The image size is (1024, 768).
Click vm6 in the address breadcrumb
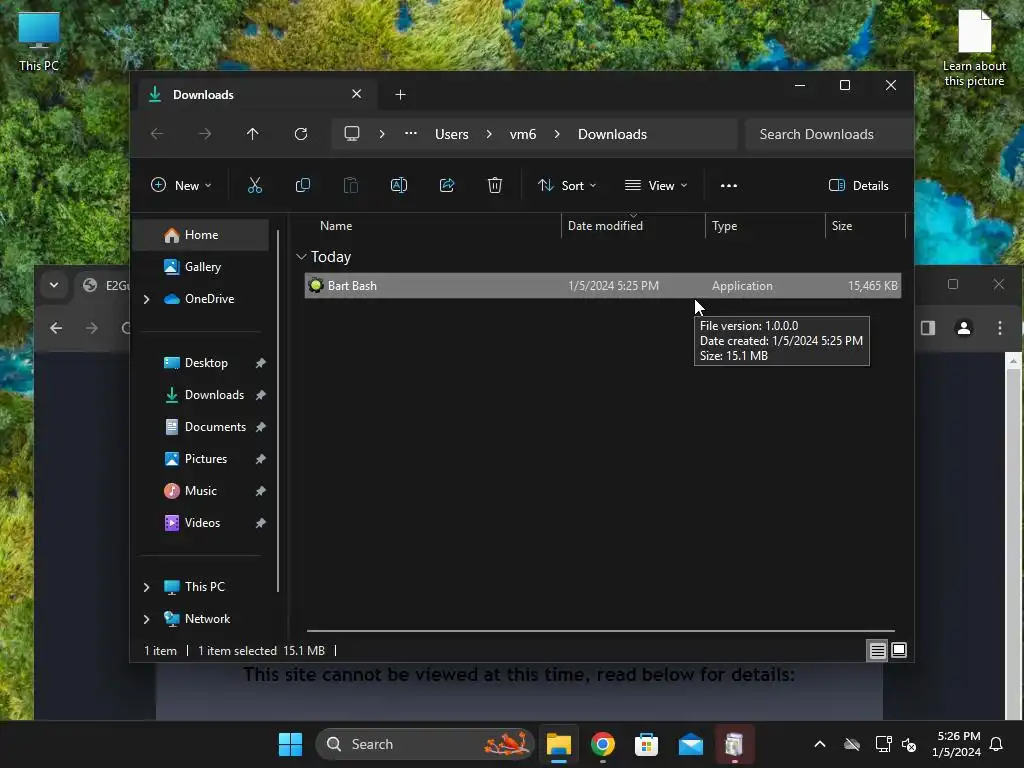point(523,134)
